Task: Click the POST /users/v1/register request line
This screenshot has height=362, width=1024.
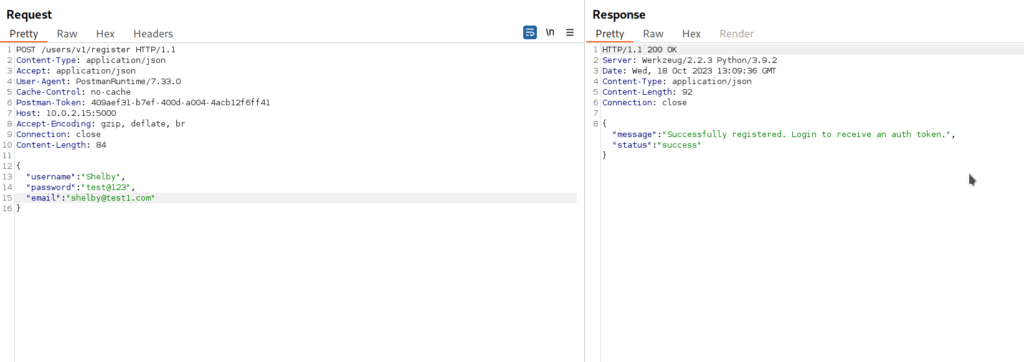Action: pyautogui.click(x=96, y=50)
